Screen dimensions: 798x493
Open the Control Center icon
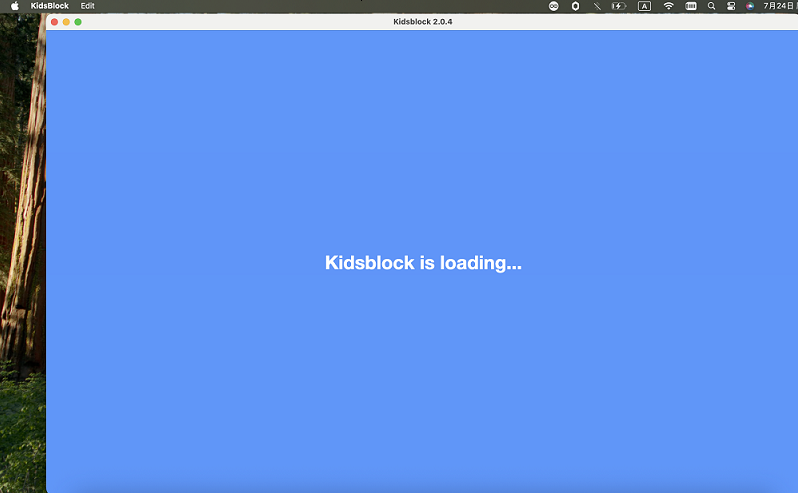point(731,6)
